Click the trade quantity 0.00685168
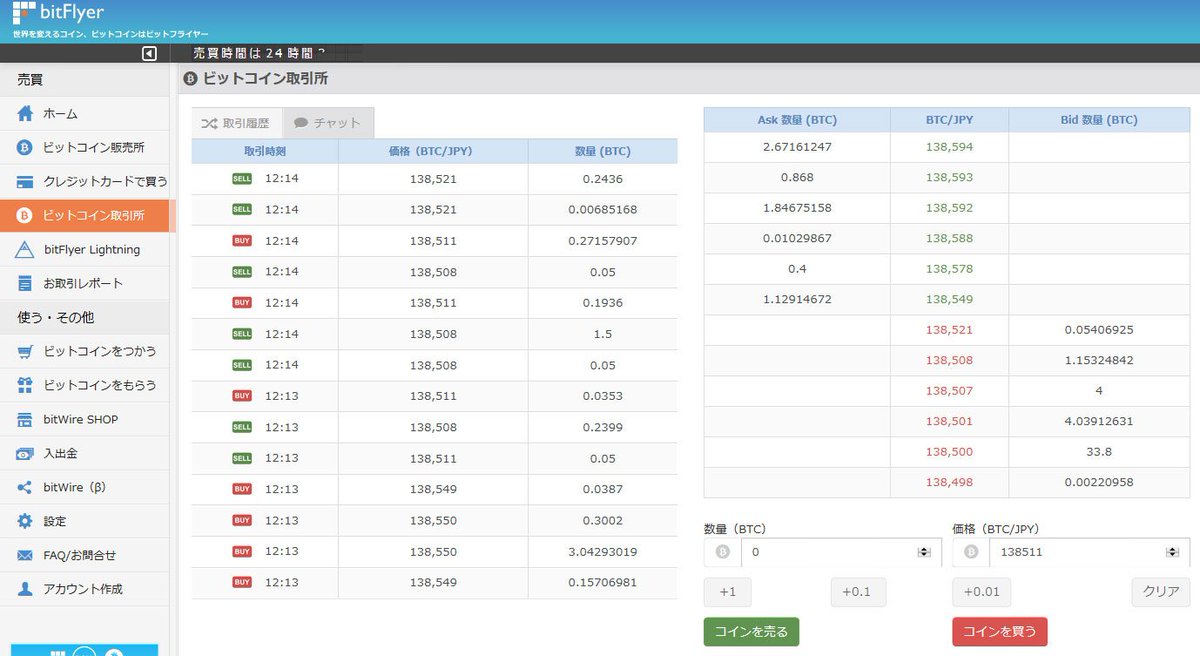Viewport: 1200px width, 656px height. tap(602, 210)
